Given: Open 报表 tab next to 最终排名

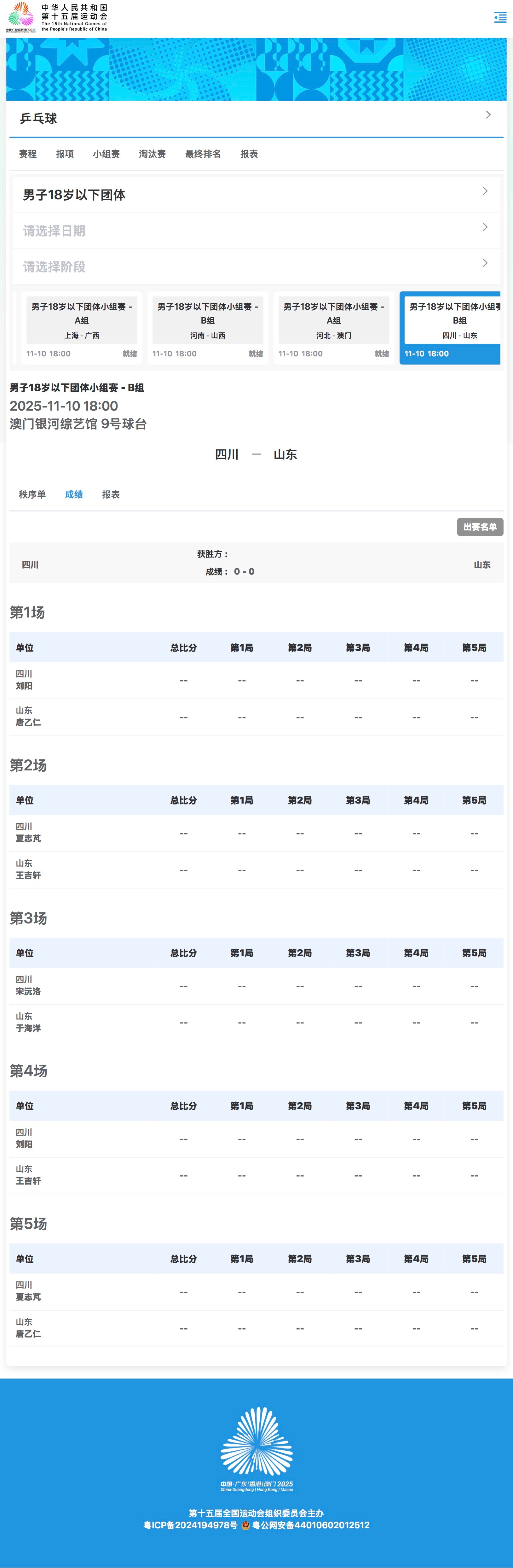Looking at the screenshot, I should (x=249, y=154).
